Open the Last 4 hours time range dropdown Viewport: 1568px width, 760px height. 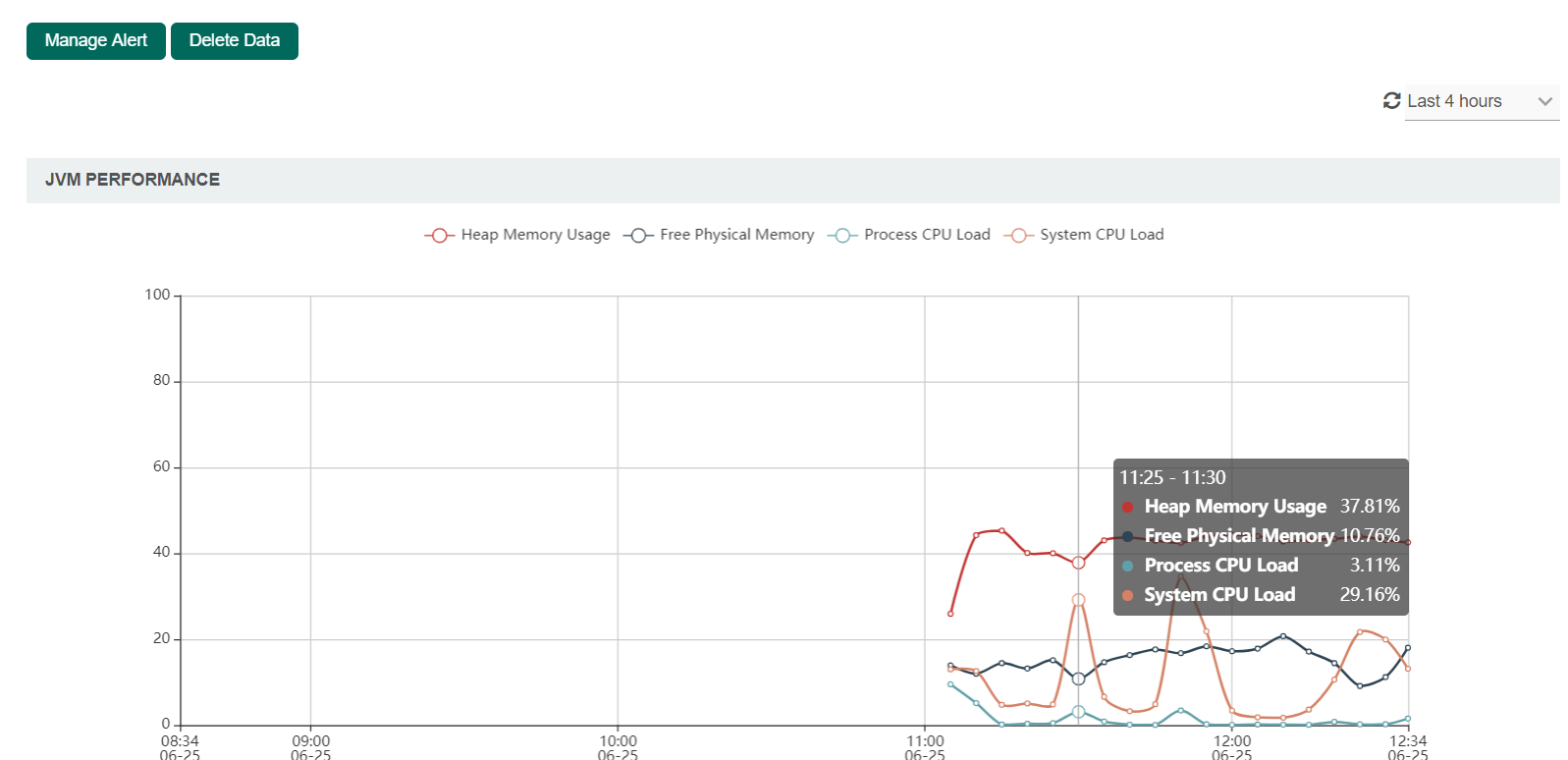(1454, 101)
